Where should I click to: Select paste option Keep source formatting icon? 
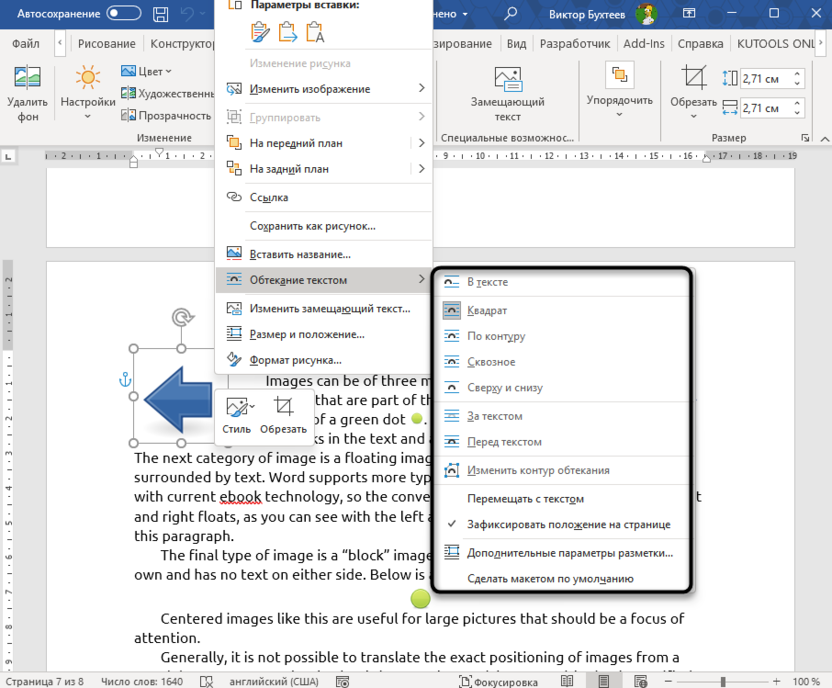260,33
